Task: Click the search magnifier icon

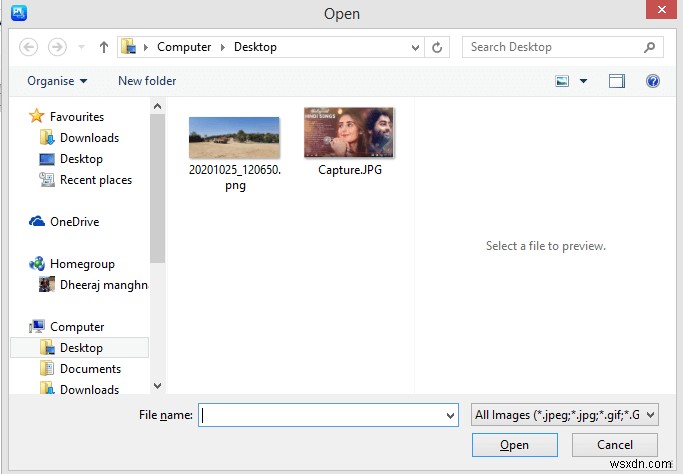Action: tap(649, 47)
